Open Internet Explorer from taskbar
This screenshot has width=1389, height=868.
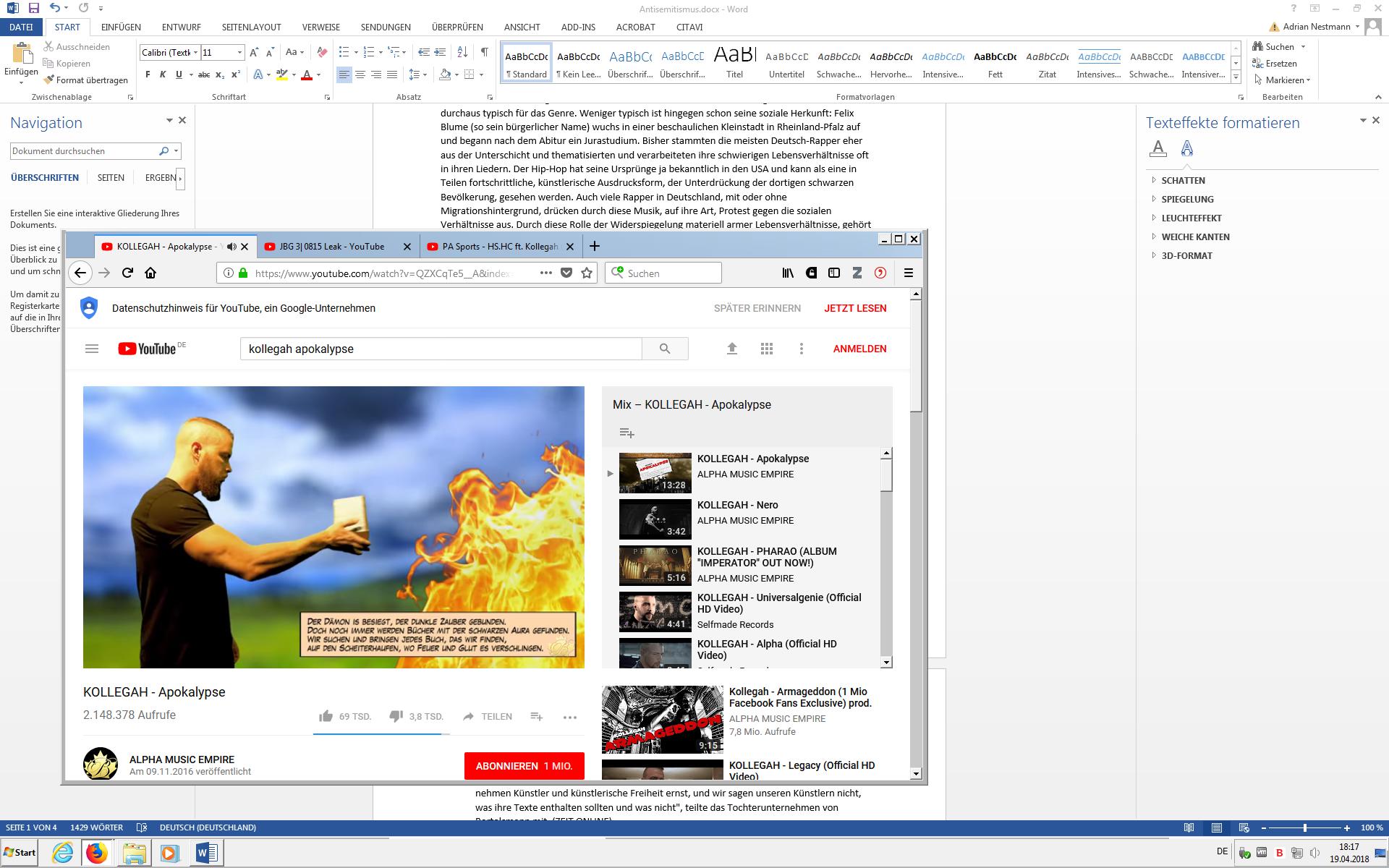(63, 853)
